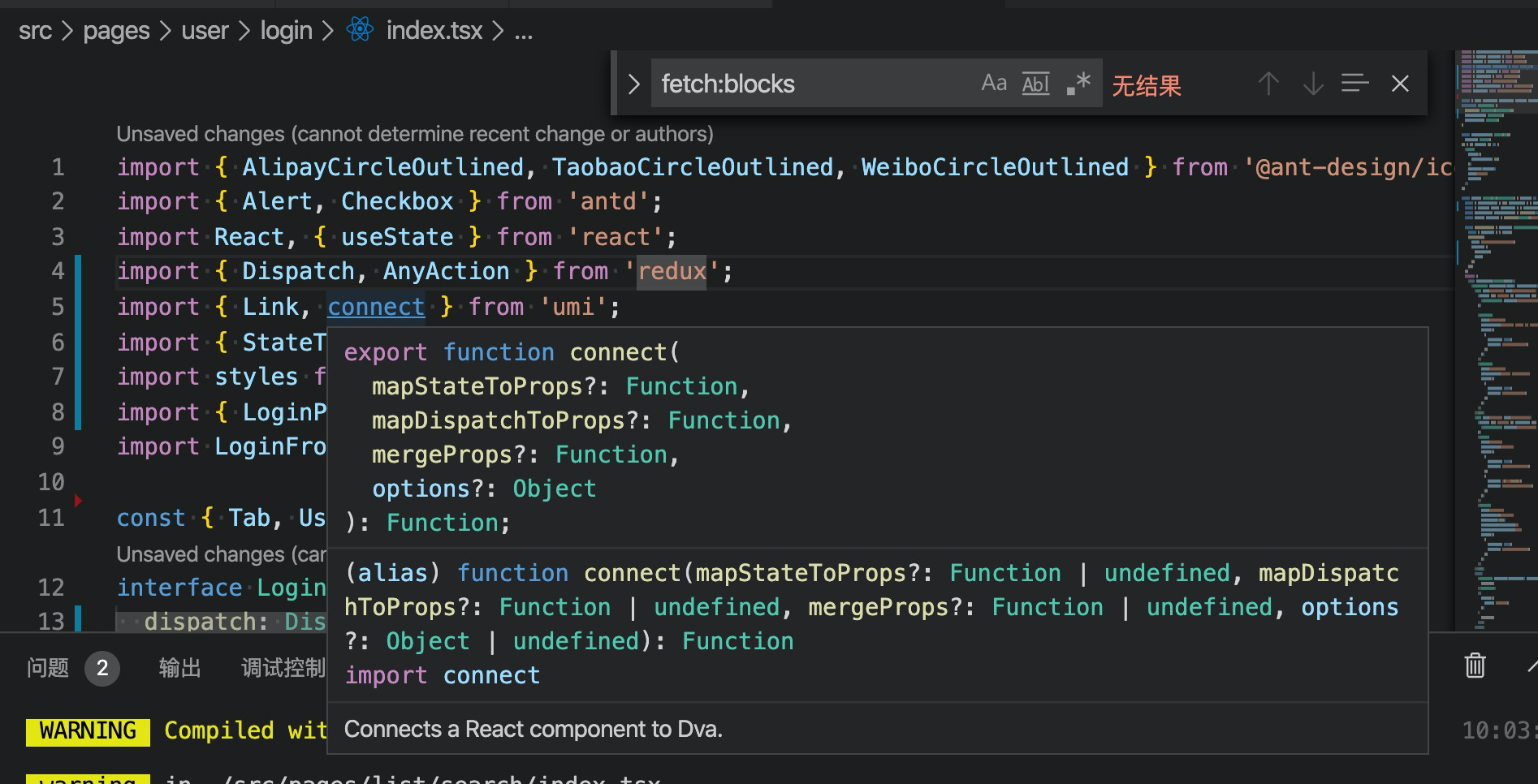Open the 调试控制台 debug console tab
Viewport: 1538px width, 784px height.
pos(281,667)
